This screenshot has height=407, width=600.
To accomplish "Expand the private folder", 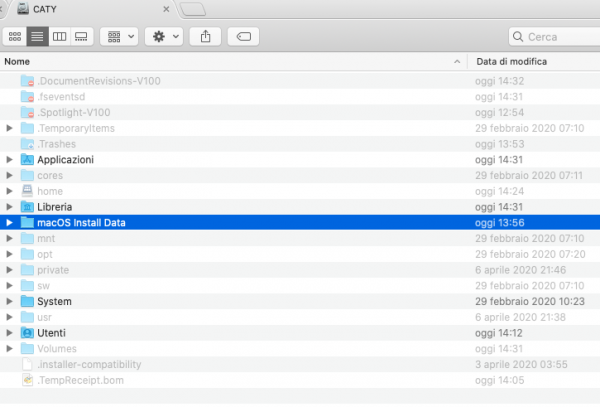I will tap(10, 270).
